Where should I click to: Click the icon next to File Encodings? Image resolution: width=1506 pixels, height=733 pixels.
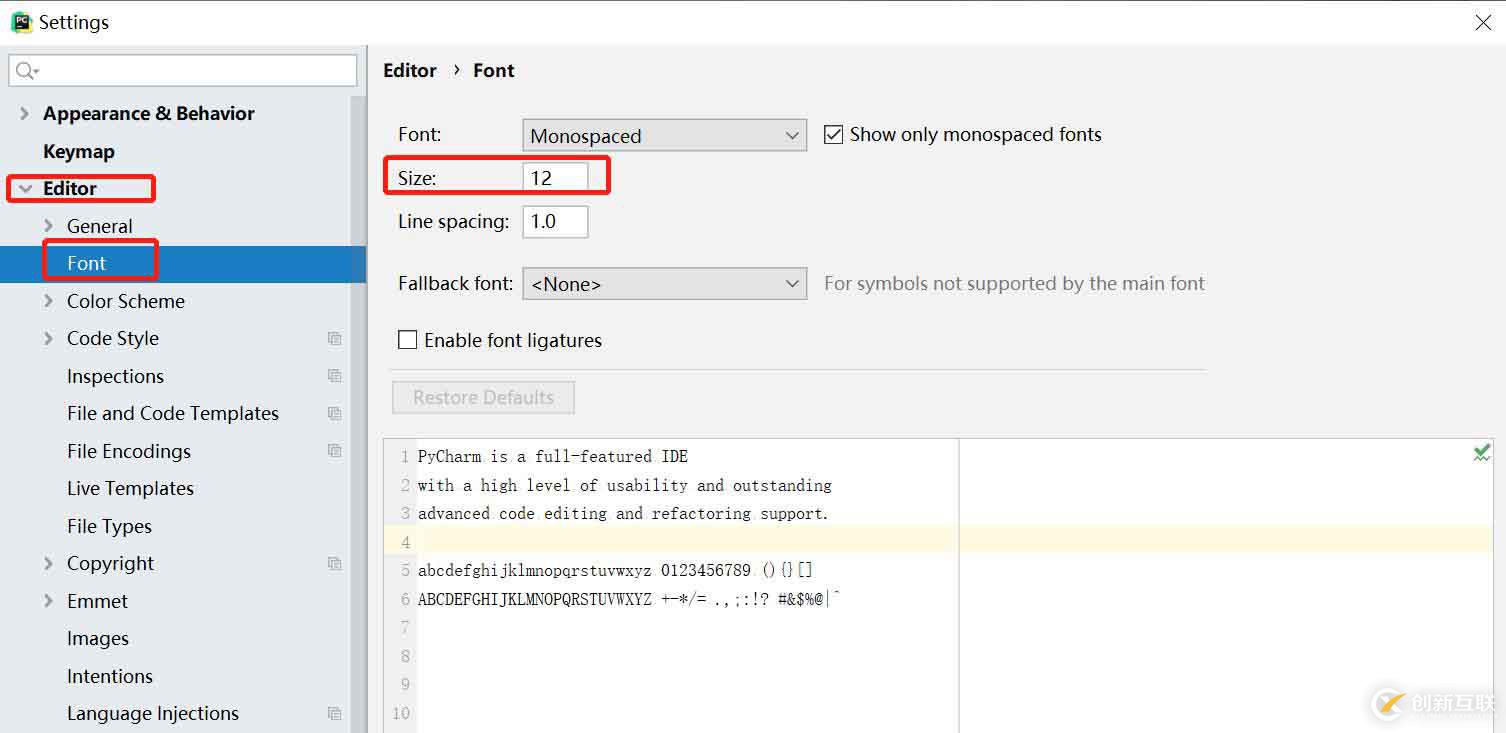(335, 451)
